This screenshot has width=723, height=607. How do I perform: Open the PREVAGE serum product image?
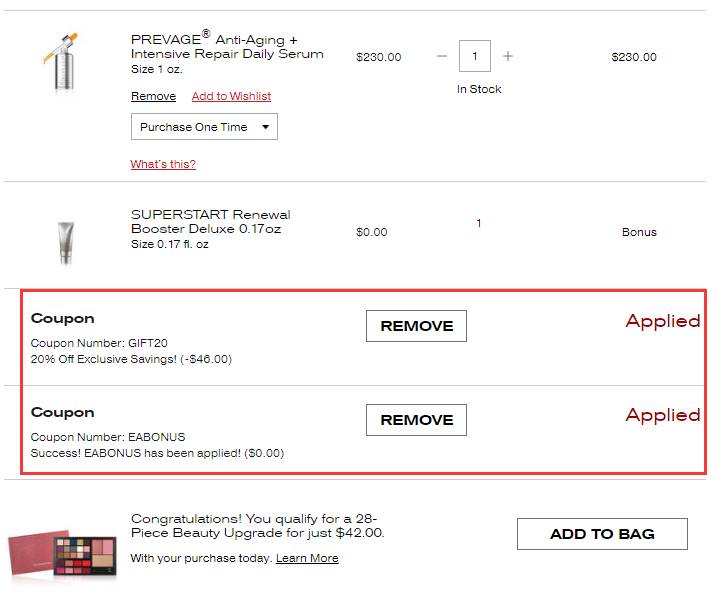coord(60,63)
